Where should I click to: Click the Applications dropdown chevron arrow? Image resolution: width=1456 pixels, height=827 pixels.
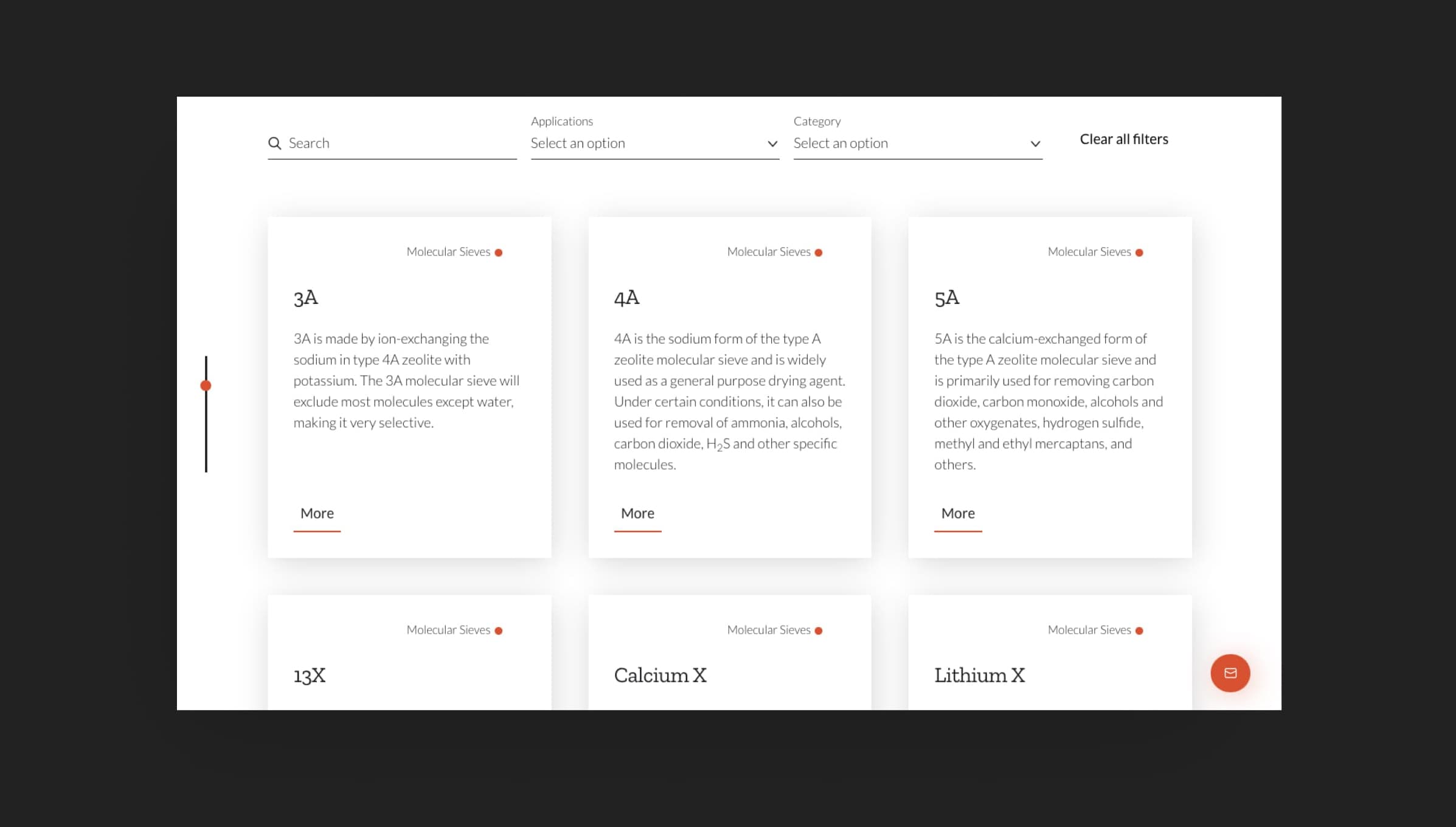[x=772, y=144]
